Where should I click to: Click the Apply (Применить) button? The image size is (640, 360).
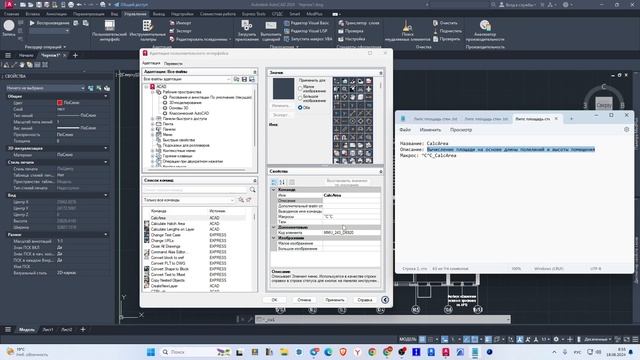click(335, 300)
